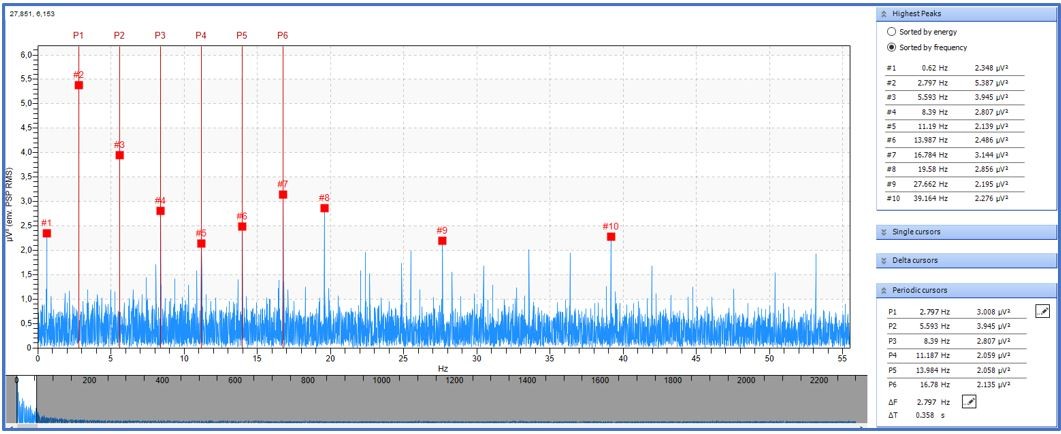This screenshot has width=1061, height=434.
Task: Click the P6 cursor label above the graph
Action: [283, 35]
